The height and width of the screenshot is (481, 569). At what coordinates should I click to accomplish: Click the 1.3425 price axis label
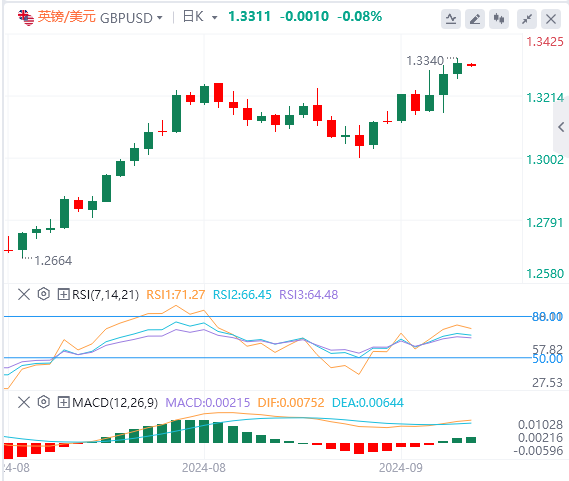tap(545, 42)
